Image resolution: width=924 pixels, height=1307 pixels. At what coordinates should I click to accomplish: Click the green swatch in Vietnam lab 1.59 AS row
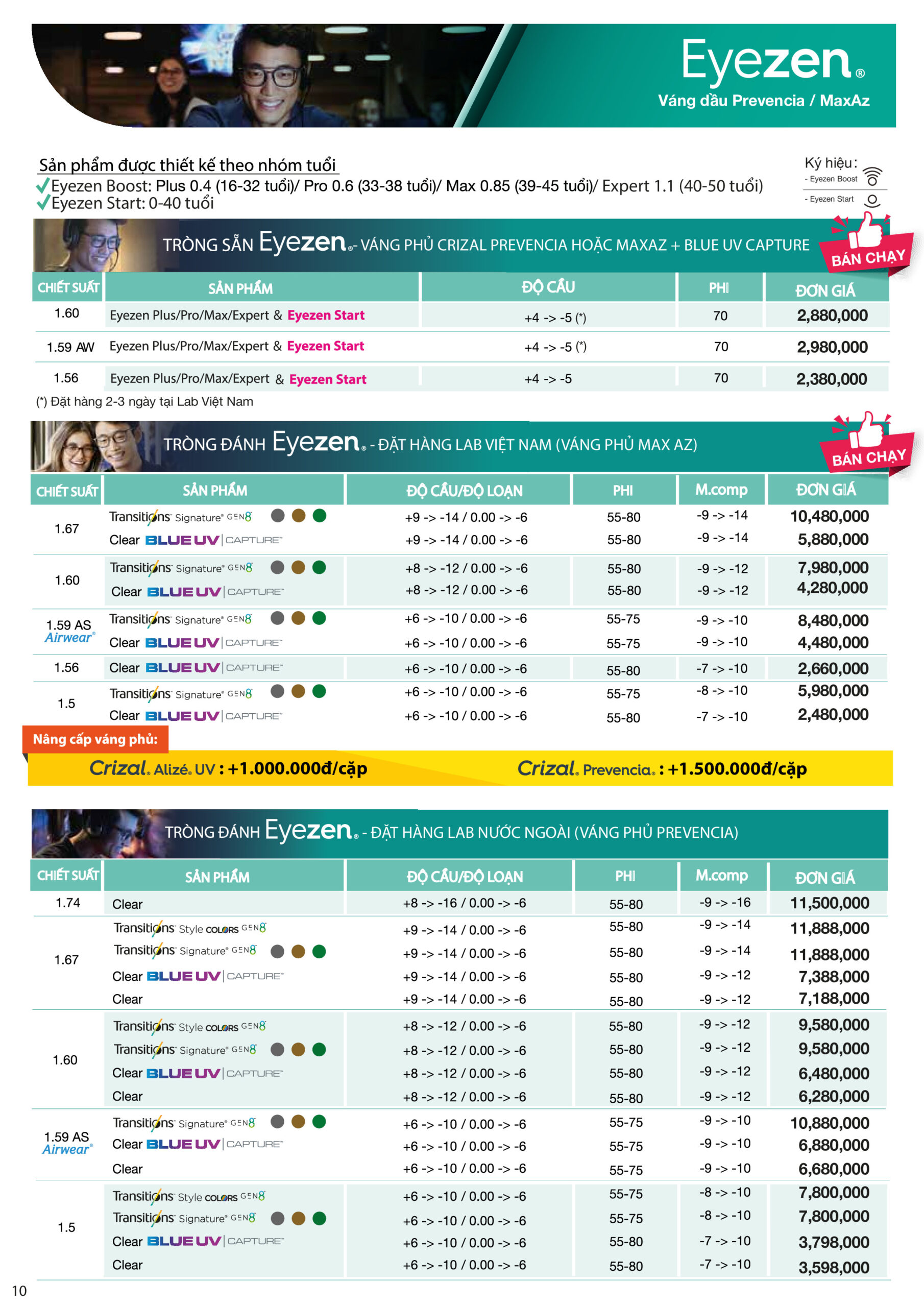pyautogui.click(x=320, y=618)
